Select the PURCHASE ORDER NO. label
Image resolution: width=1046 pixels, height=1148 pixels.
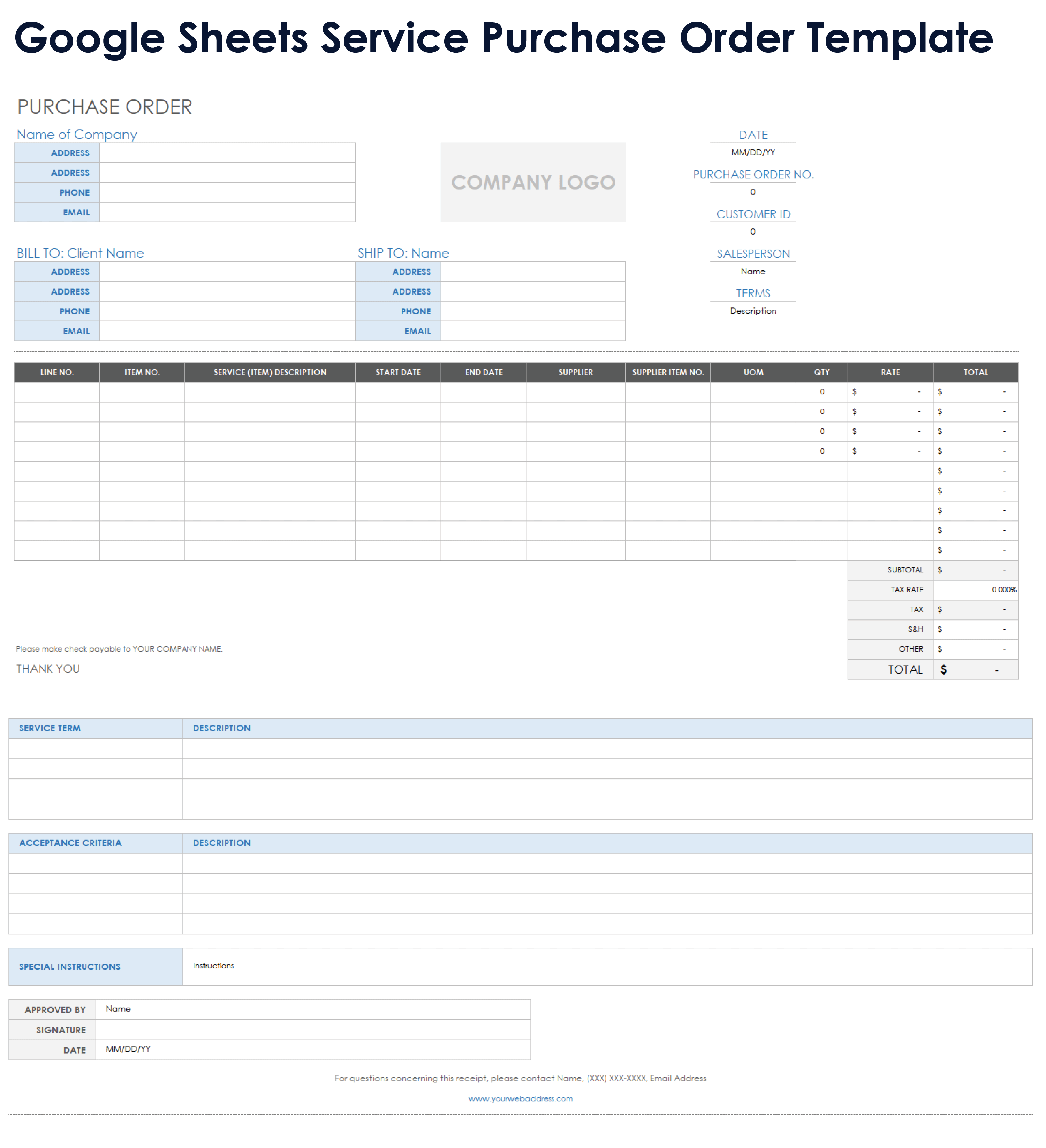753,175
